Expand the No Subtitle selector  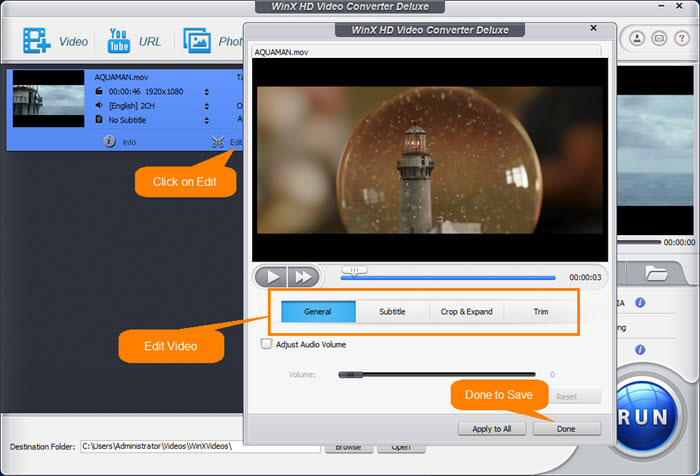[x=206, y=121]
